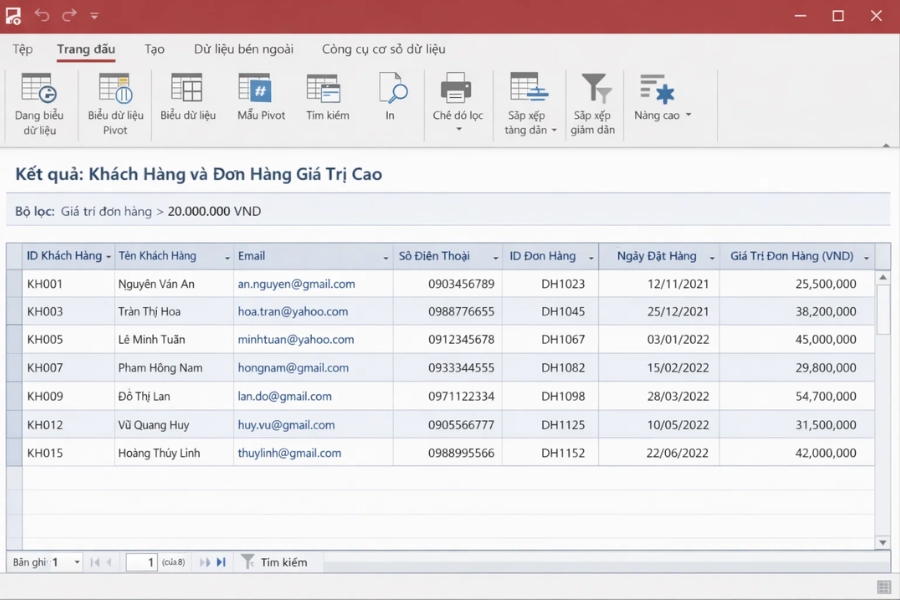Open the Nâng cao dropdown menu
The image size is (900, 600).
688,115
